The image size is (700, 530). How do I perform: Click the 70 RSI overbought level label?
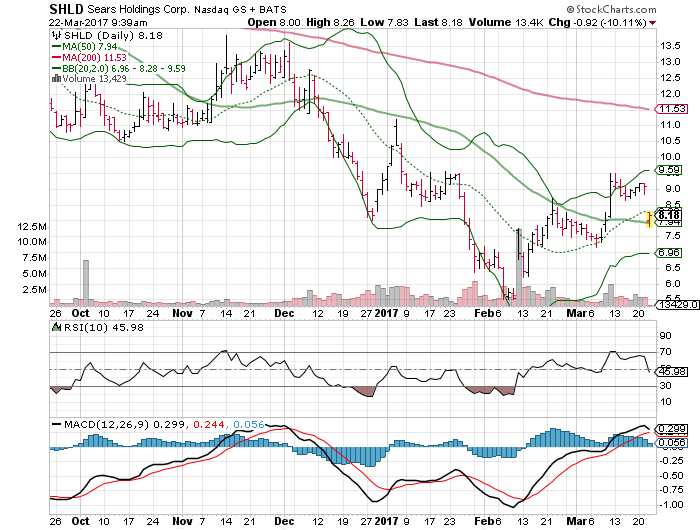pos(665,352)
